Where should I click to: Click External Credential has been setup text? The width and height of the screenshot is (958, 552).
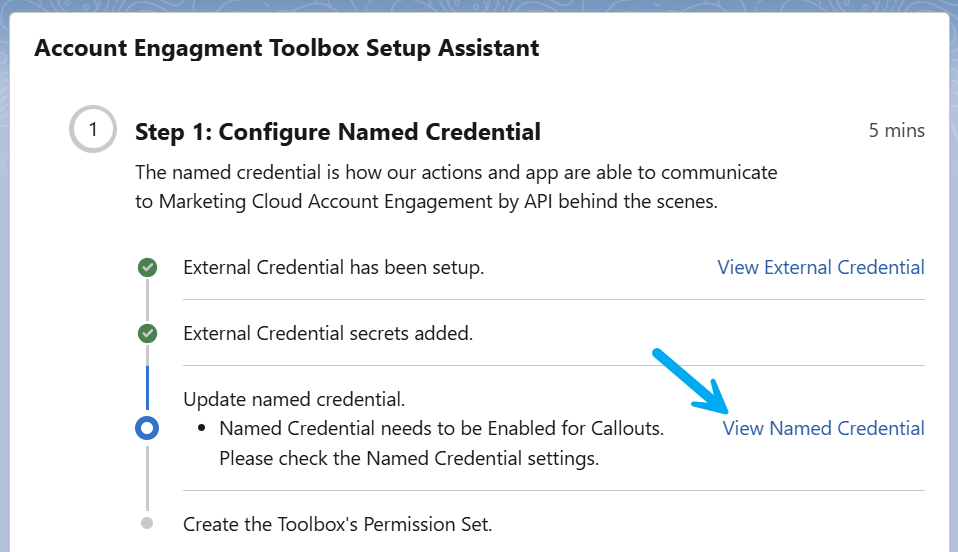point(334,267)
